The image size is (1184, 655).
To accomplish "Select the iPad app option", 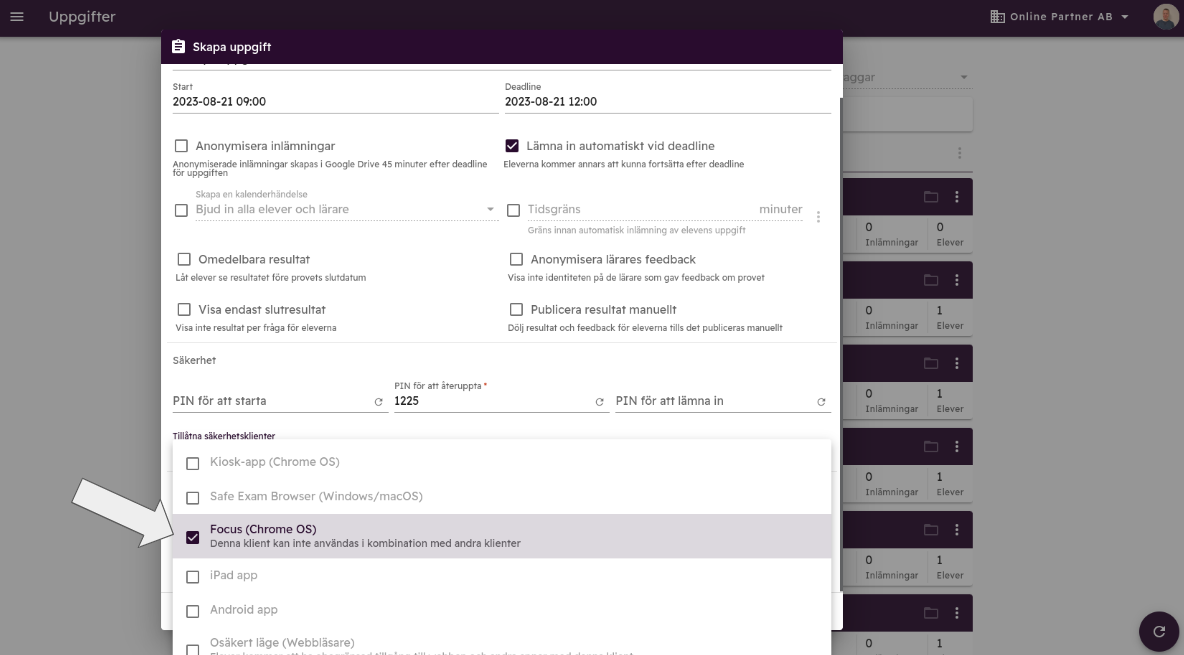I will pos(193,576).
